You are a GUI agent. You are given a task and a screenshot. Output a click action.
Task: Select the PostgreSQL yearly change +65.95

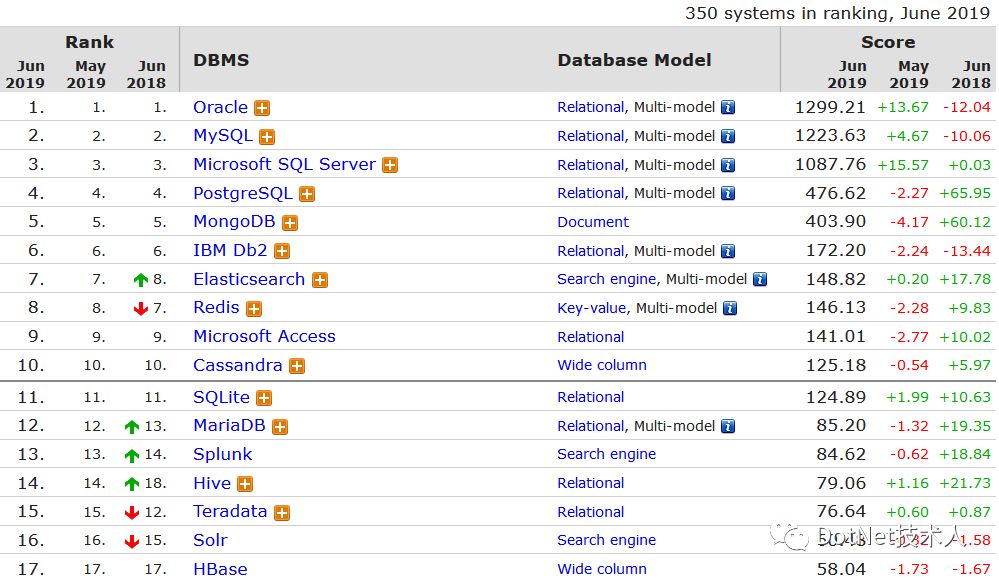tap(965, 193)
